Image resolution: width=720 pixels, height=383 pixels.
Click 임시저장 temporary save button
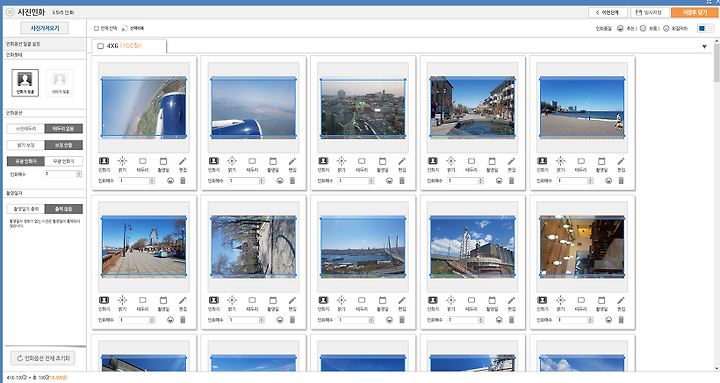(649, 12)
